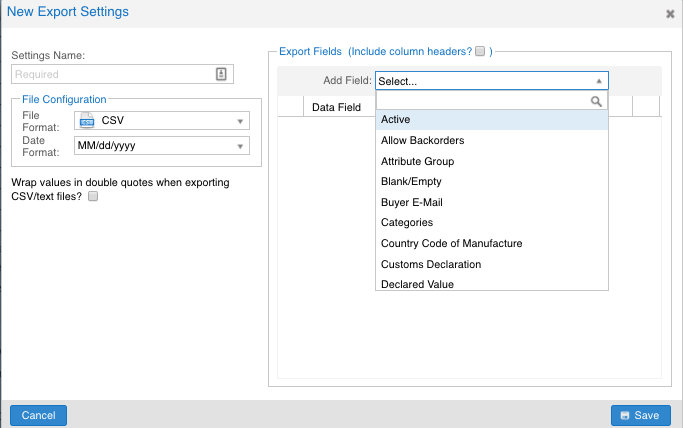Image resolution: width=683 pixels, height=428 pixels.
Task: Click the Data Field column header
Action: [336, 107]
